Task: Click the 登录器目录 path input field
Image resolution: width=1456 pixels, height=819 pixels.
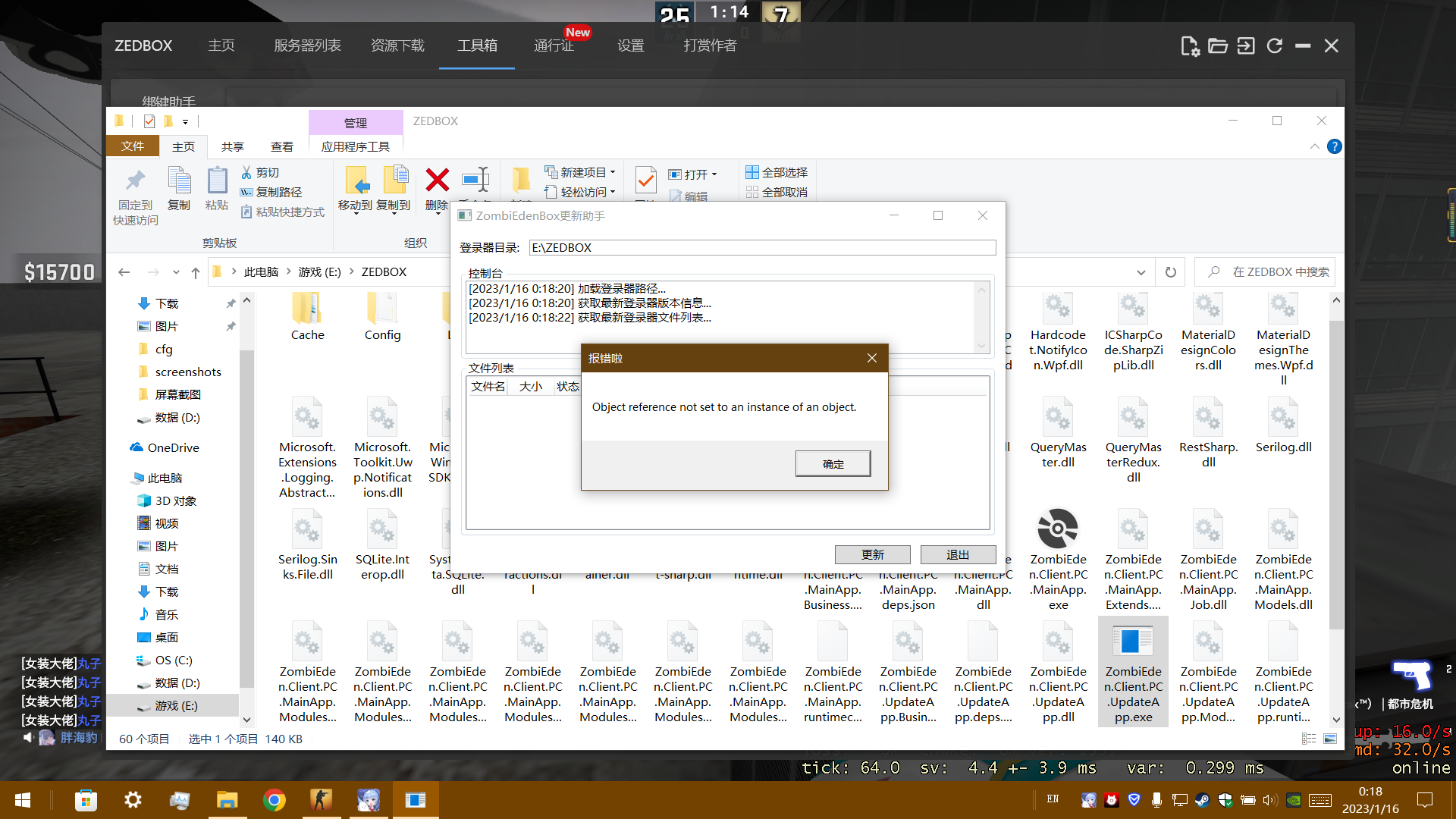Action: (762, 247)
